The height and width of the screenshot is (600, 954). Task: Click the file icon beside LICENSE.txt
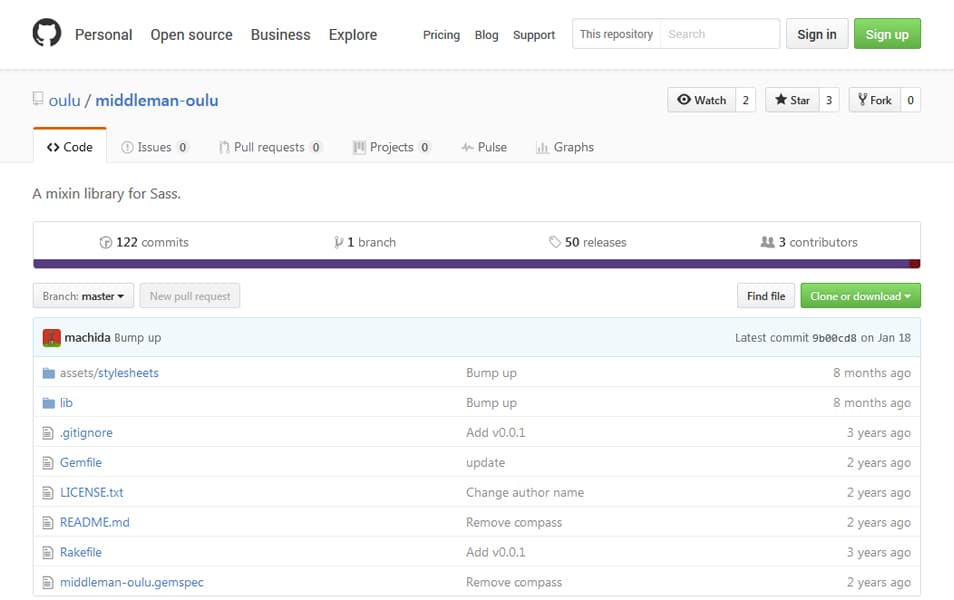(47, 493)
